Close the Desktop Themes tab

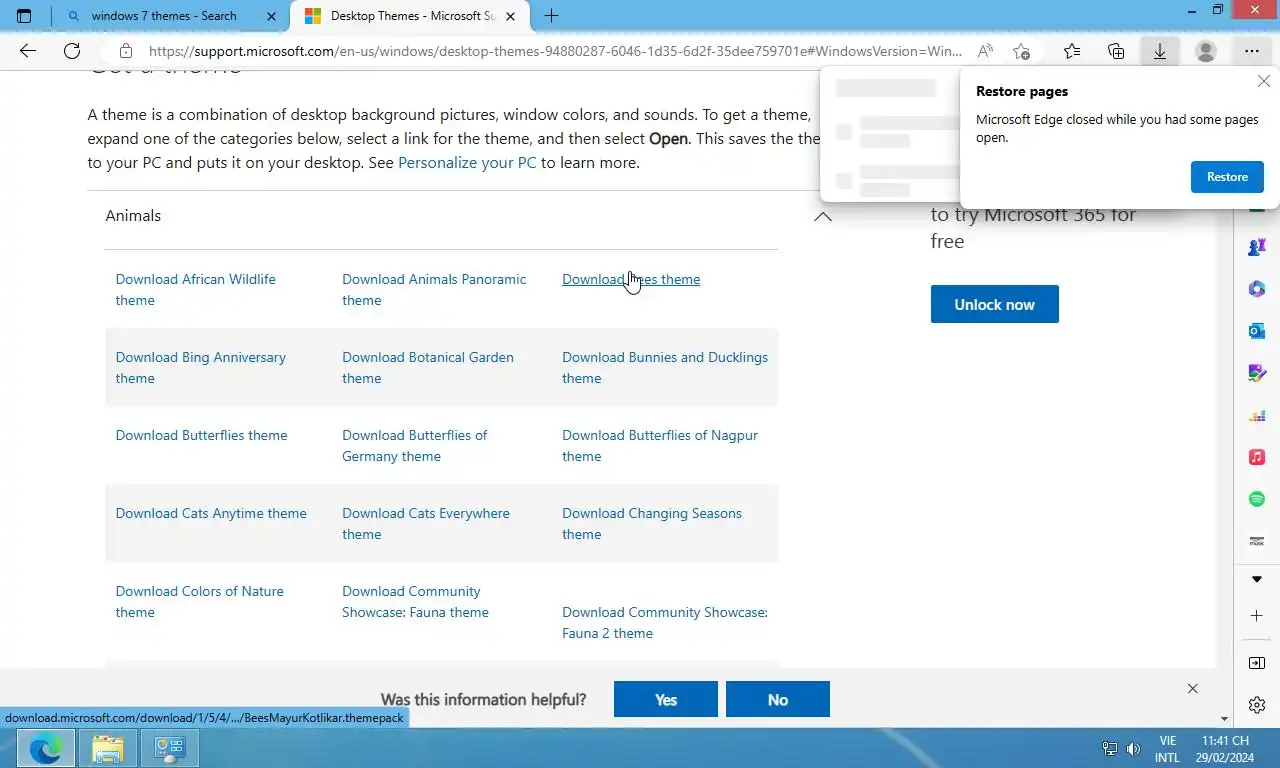pyautogui.click(x=511, y=16)
